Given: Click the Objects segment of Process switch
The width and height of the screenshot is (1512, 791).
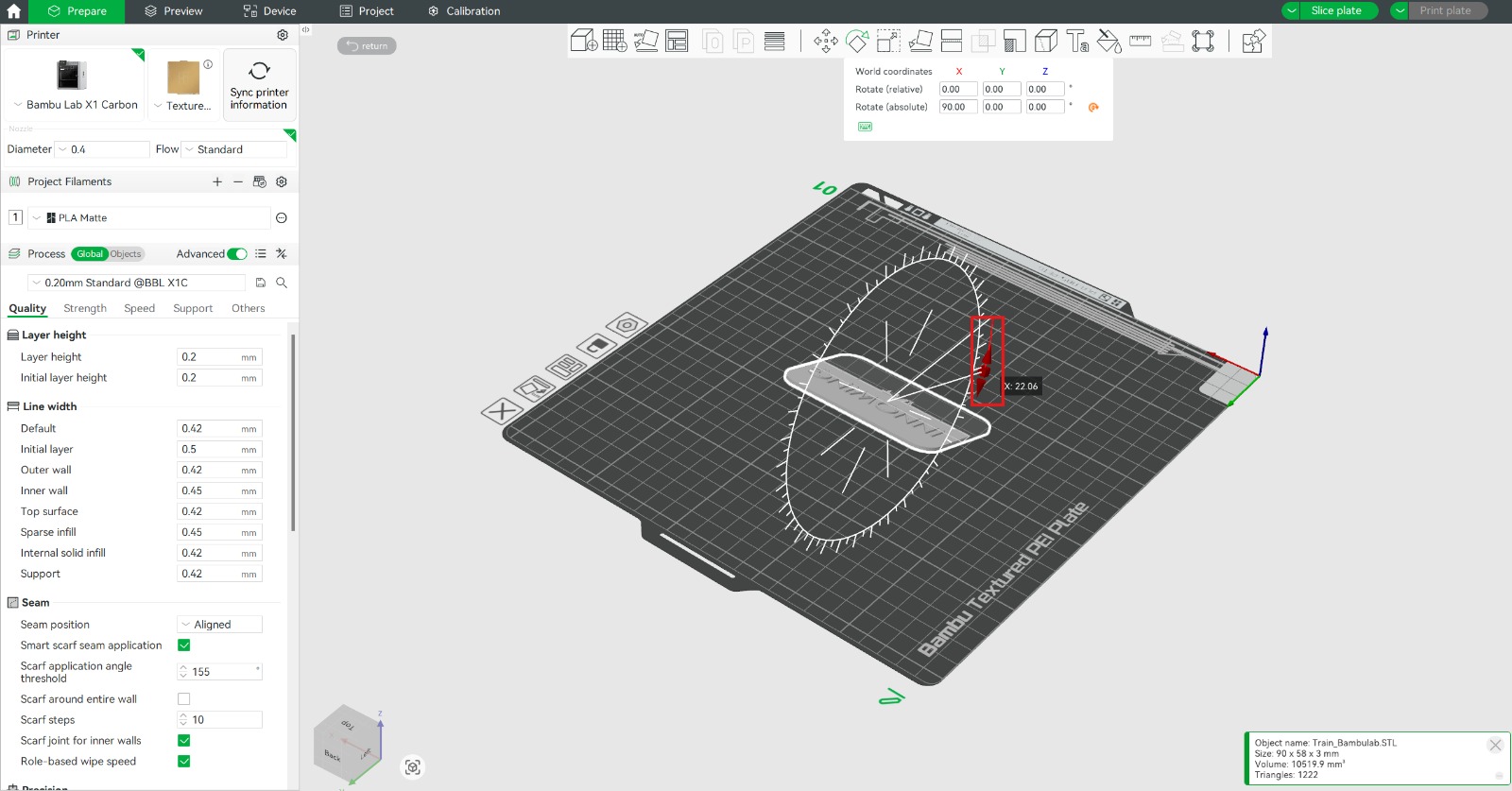Looking at the screenshot, I should coord(126,254).
